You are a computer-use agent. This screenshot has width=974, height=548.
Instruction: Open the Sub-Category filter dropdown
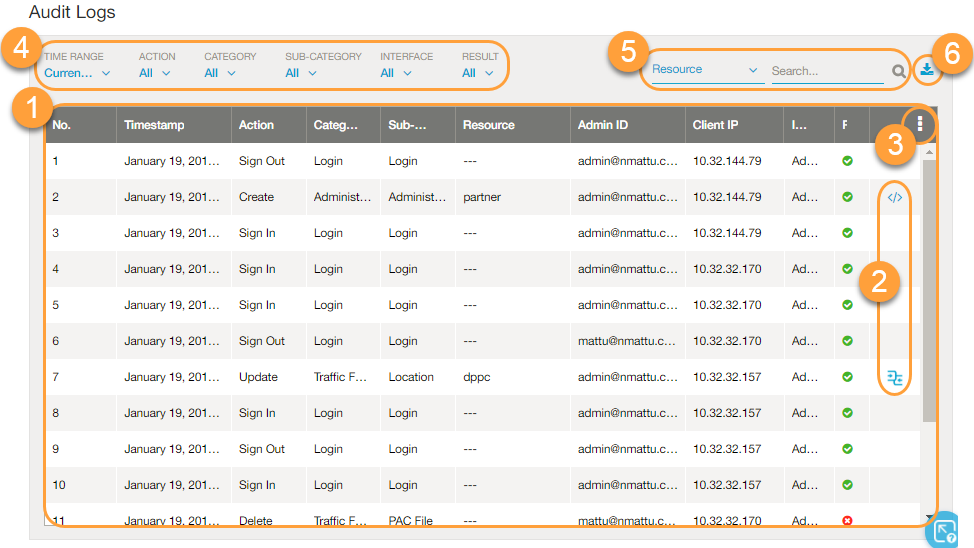[x=301, y=73]
